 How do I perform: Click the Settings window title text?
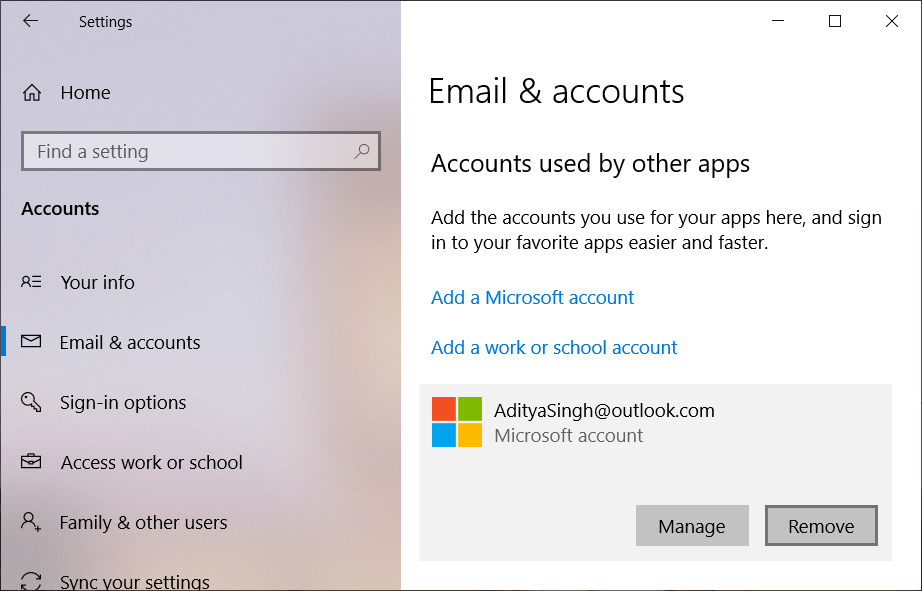105,22
